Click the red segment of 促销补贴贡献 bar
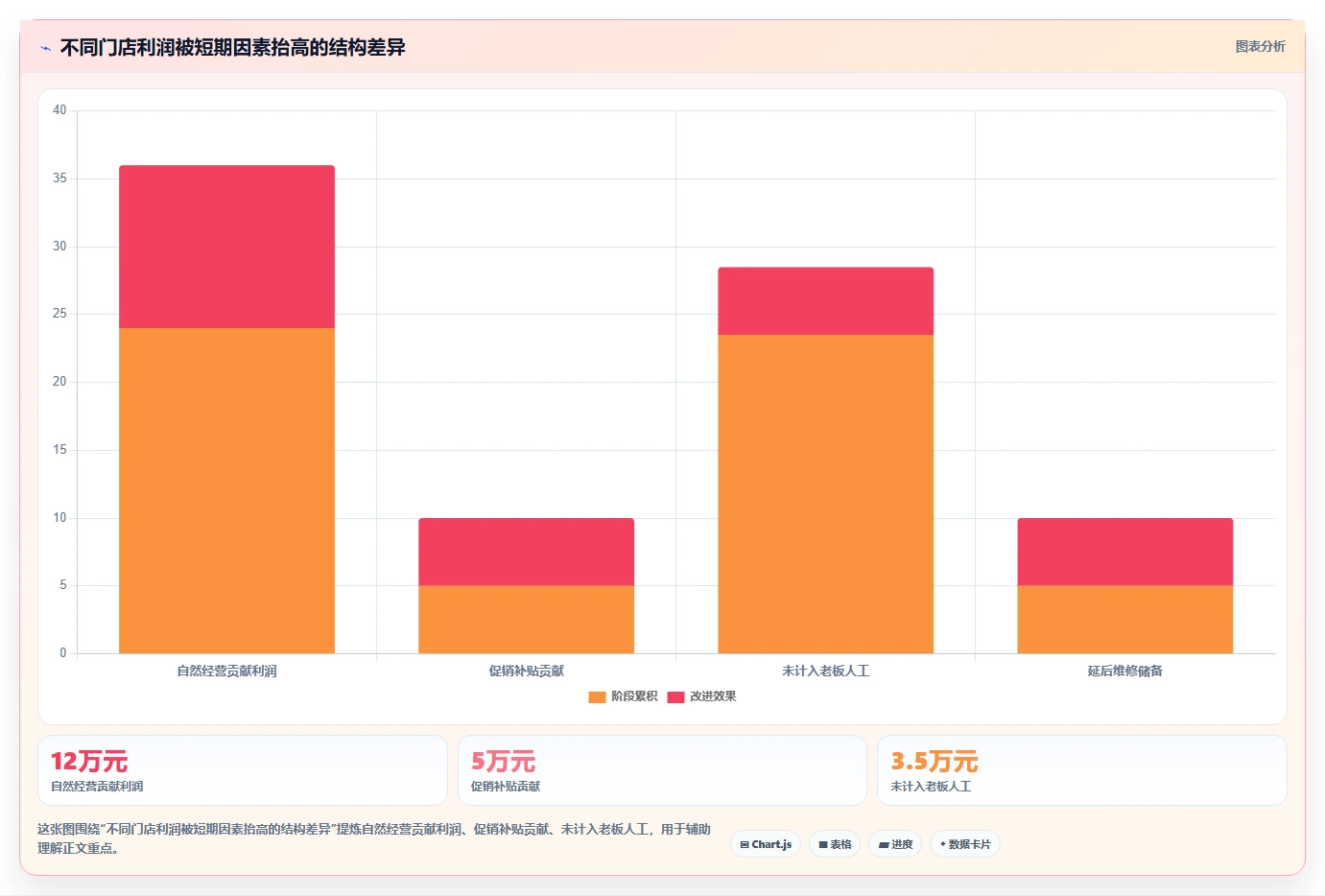 coord(526,552)
